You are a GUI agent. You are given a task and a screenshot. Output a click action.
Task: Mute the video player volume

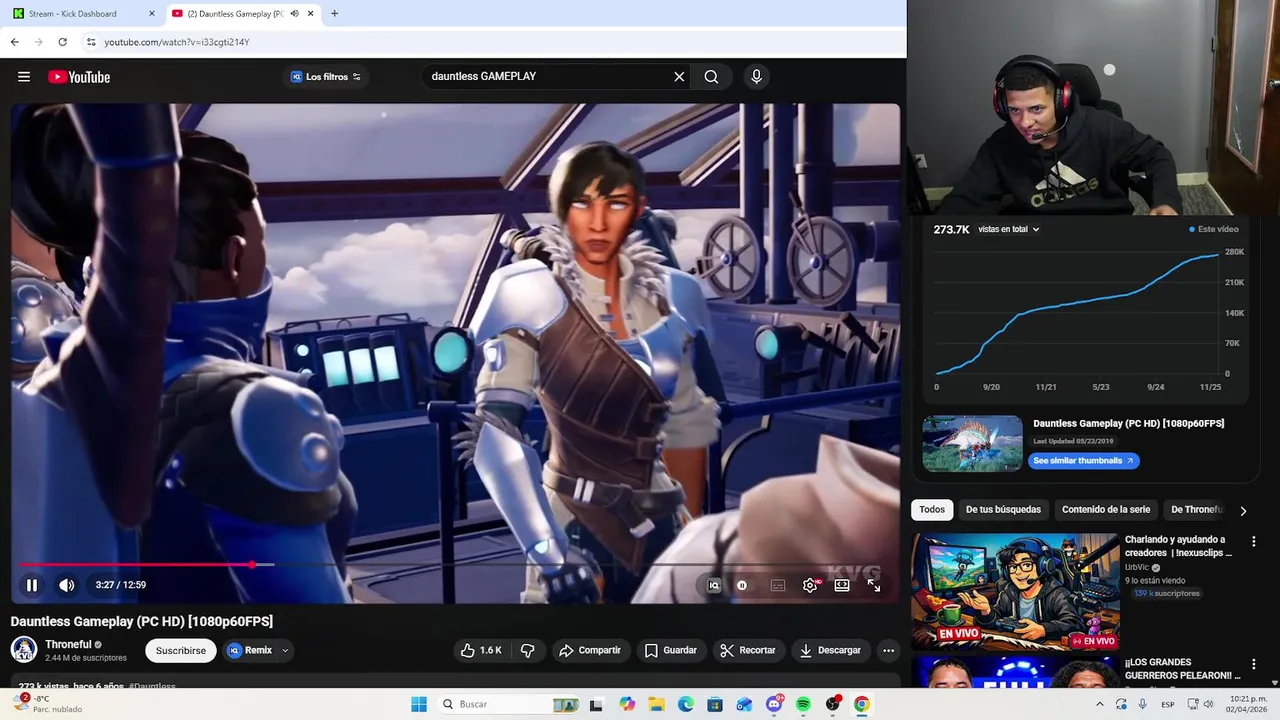66,585
